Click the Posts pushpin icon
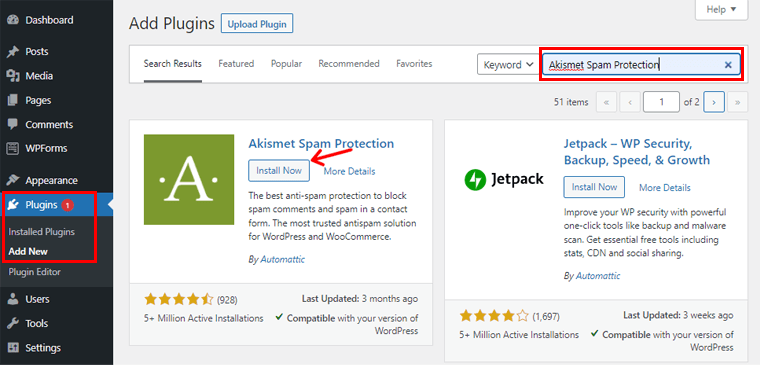760x365 pixels. pos(13,52)
